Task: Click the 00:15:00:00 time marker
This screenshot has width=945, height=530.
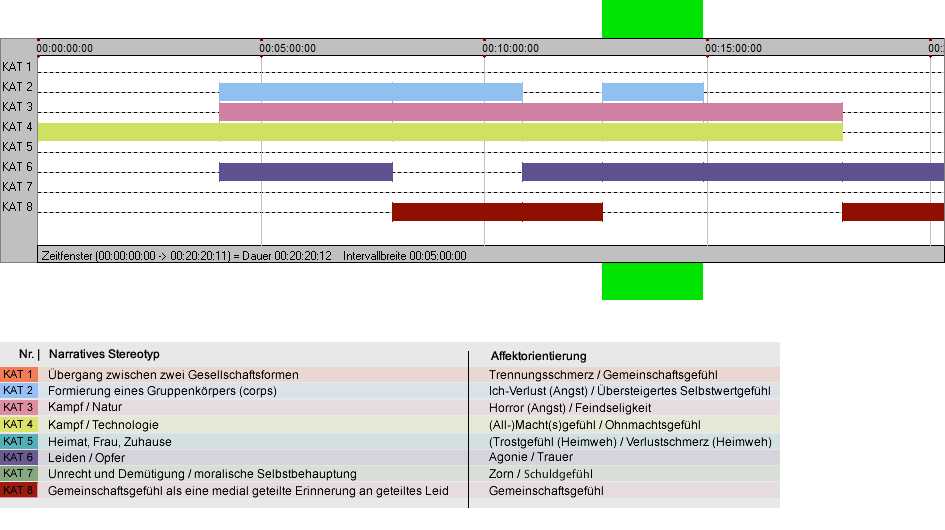Action: pos(733,48)
